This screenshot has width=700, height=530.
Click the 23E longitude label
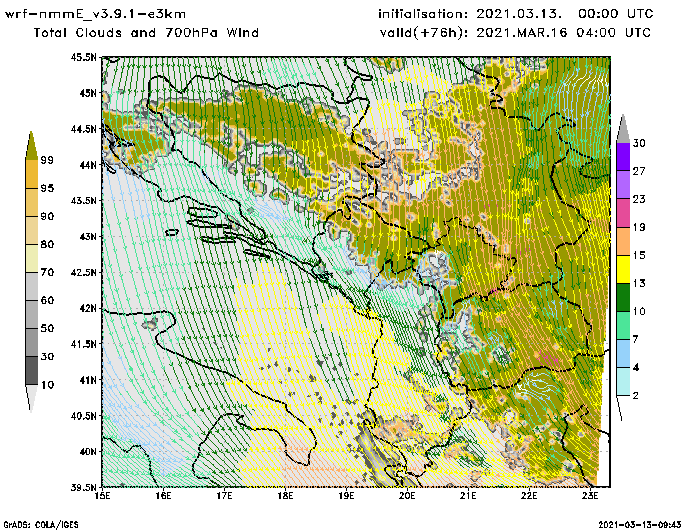tap(590, 496)
